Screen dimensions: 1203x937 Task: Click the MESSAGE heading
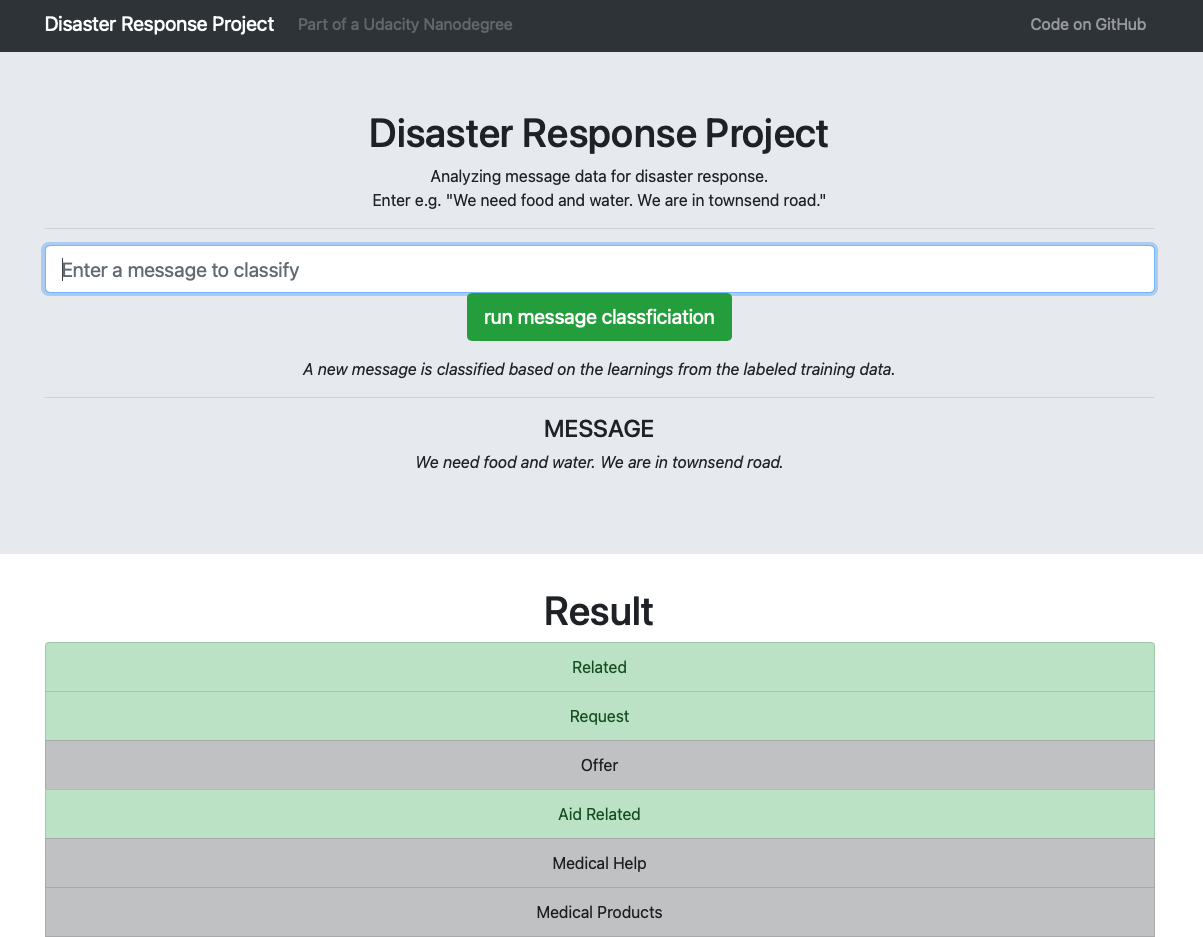pos(599,429)
